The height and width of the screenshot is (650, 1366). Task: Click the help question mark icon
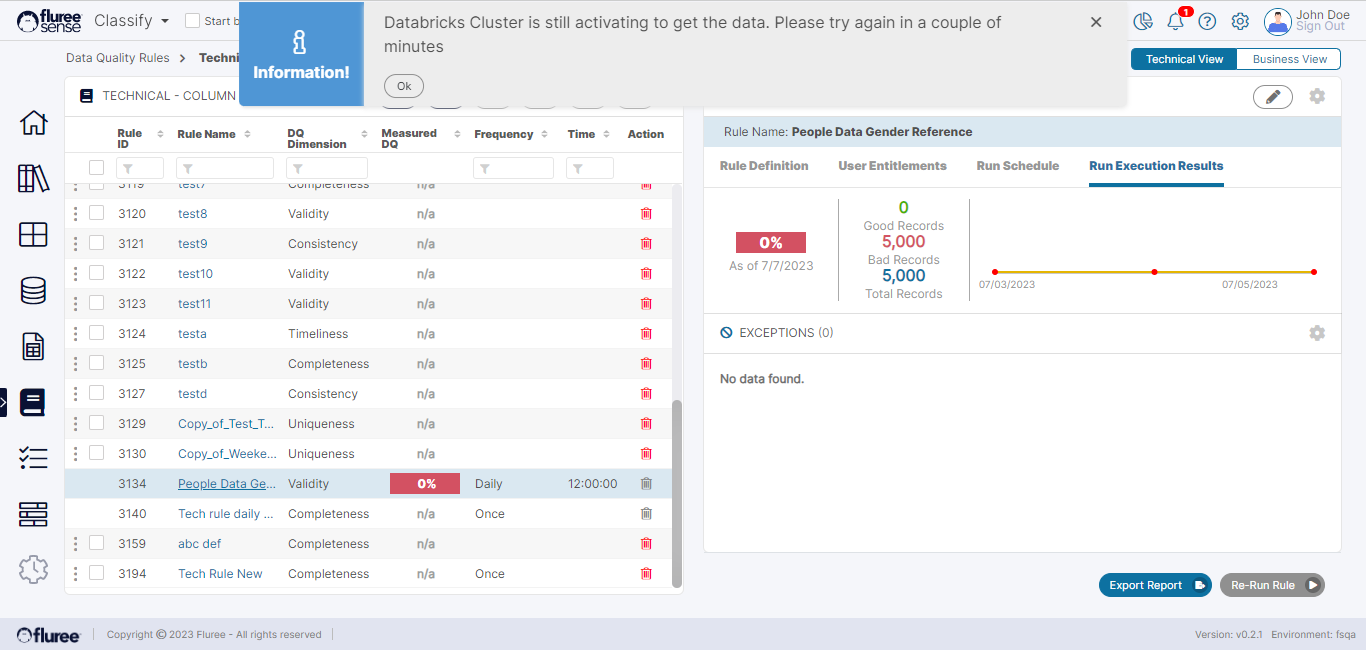click(1208, 21)
